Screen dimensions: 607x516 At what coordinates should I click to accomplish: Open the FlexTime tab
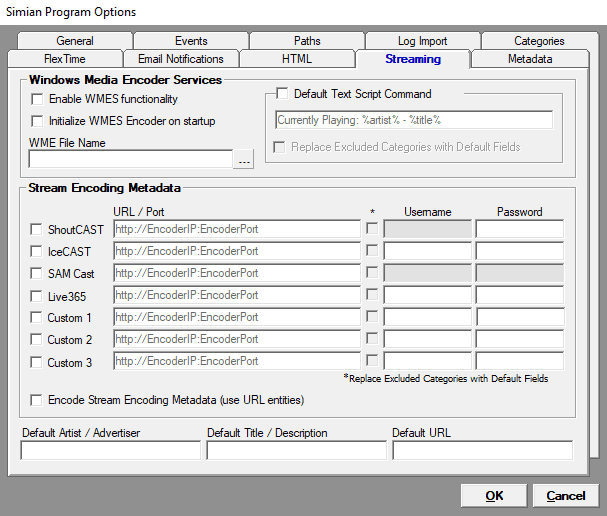[65, 59]
